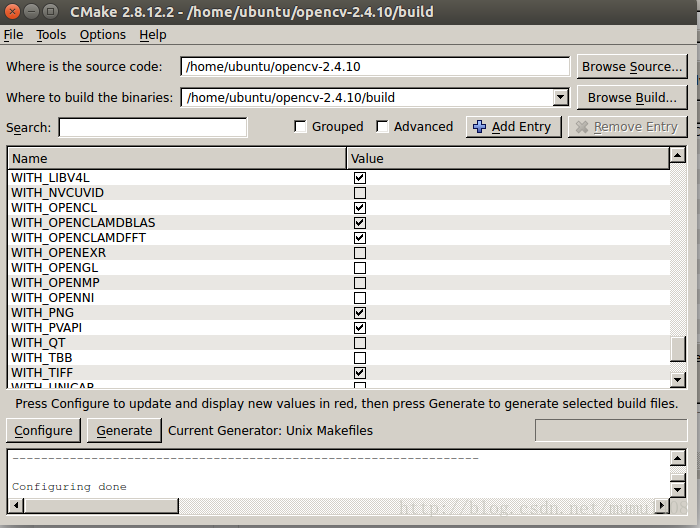Click the entries list scroll-up arrow
Image resolution: width=700 pixels, height=528 pixels.
(678, 155)
